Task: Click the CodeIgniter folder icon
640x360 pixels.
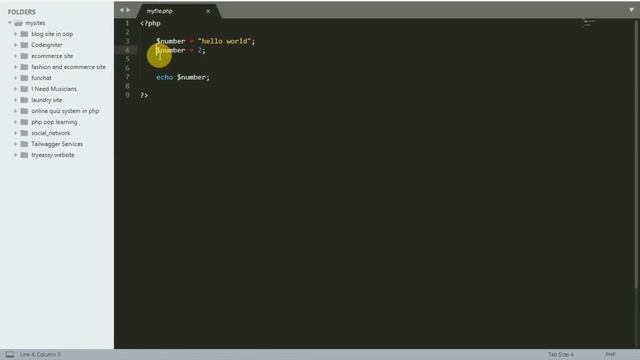Action: [x=24, y=45]
